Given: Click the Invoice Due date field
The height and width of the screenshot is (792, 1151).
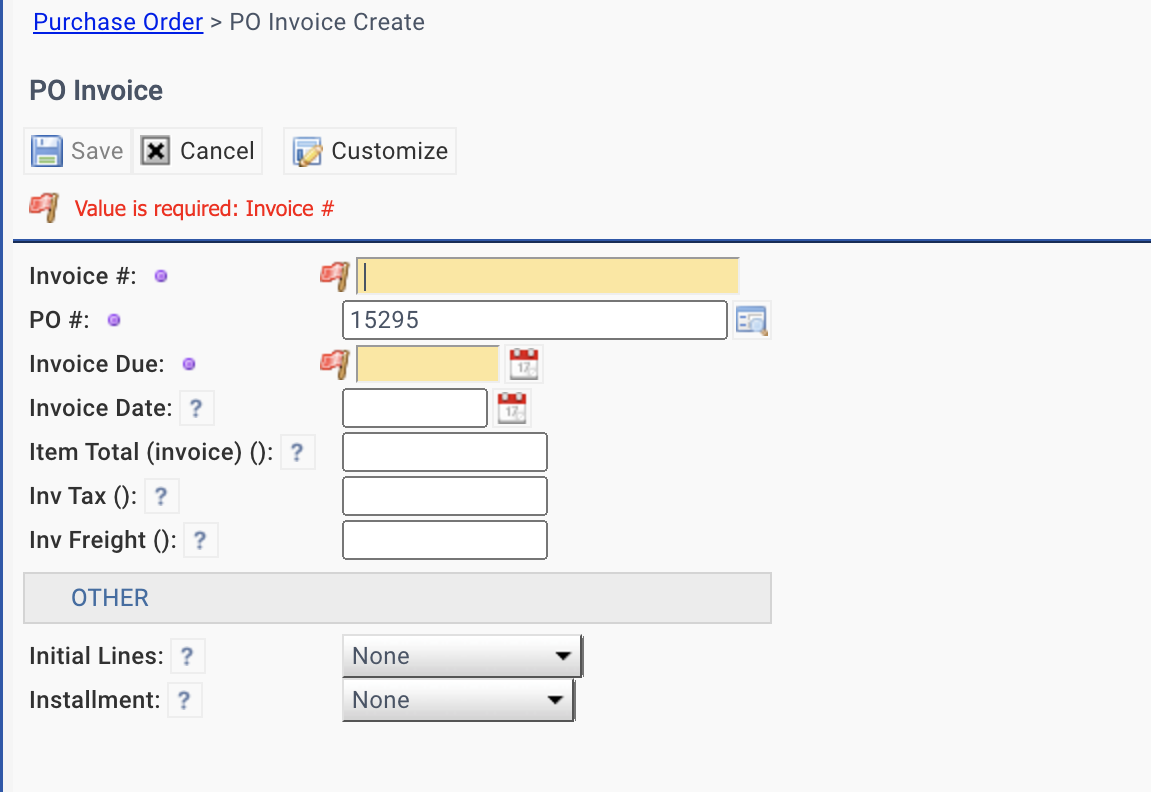Looking at the screenshot, I should click(427, 364).
